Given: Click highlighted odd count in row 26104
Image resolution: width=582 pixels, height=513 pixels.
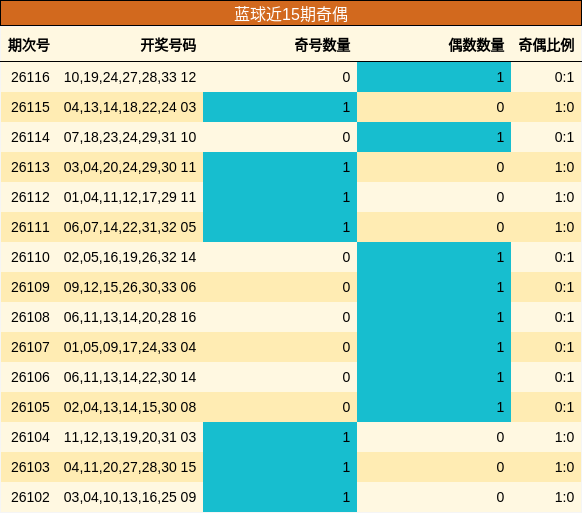Looking at the screenshot, I should point(280,437).
